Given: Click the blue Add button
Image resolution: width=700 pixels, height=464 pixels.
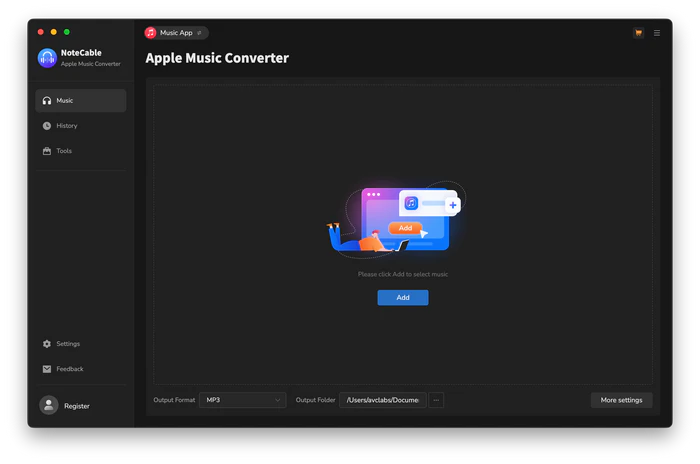Looking at the screenshot, I should coord(403,297).
